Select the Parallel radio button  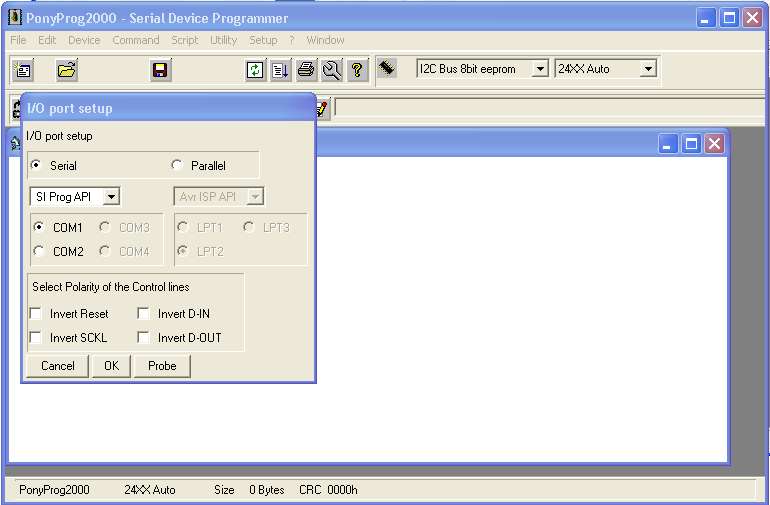click(x=178, y=166)
